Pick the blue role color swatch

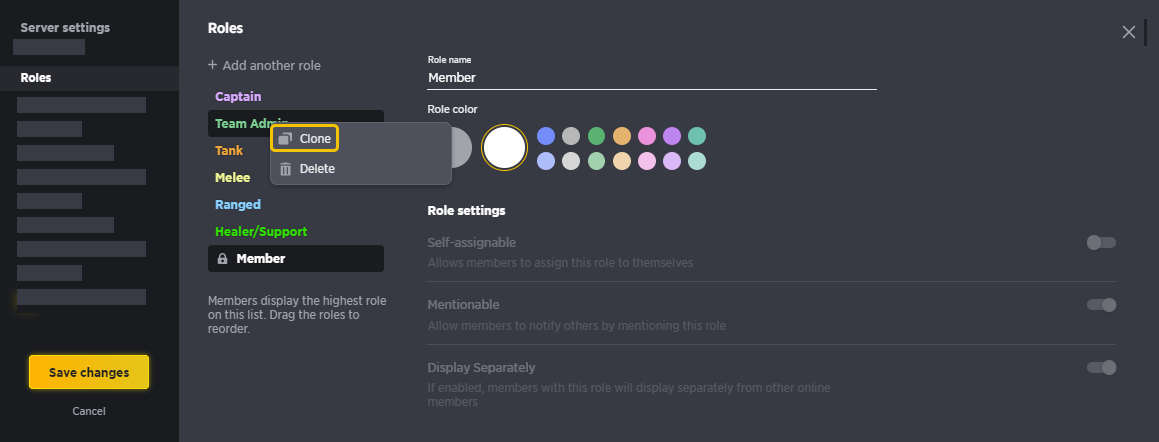click(x=546, y=136)
